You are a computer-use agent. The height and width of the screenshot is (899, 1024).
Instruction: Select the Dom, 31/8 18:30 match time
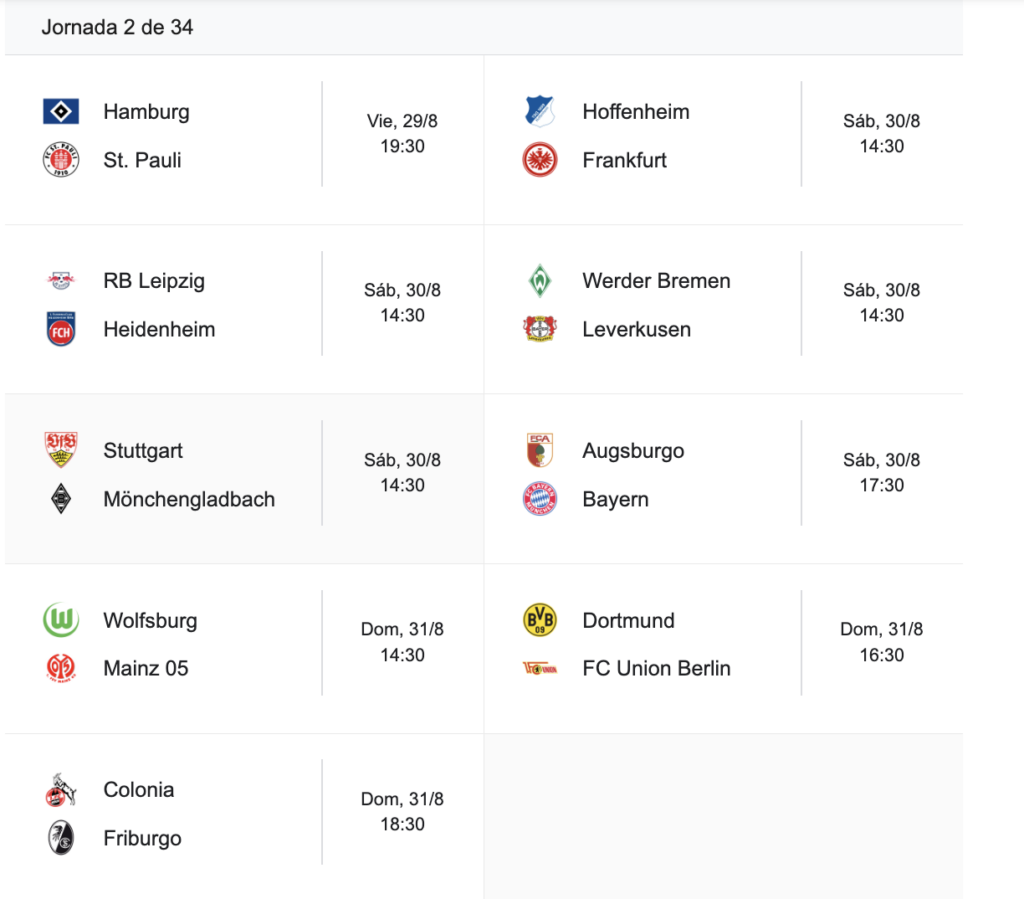click(x=402, y=812)
